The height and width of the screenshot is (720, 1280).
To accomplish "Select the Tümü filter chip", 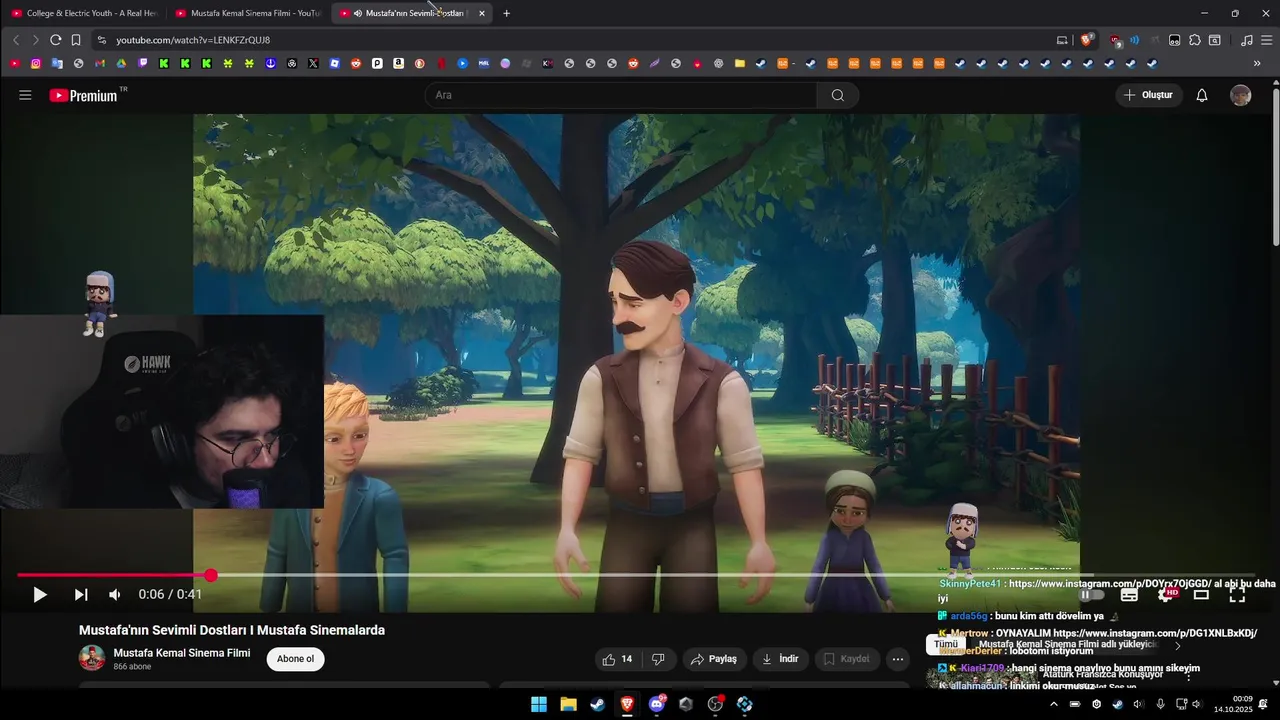I will point(946,644).
